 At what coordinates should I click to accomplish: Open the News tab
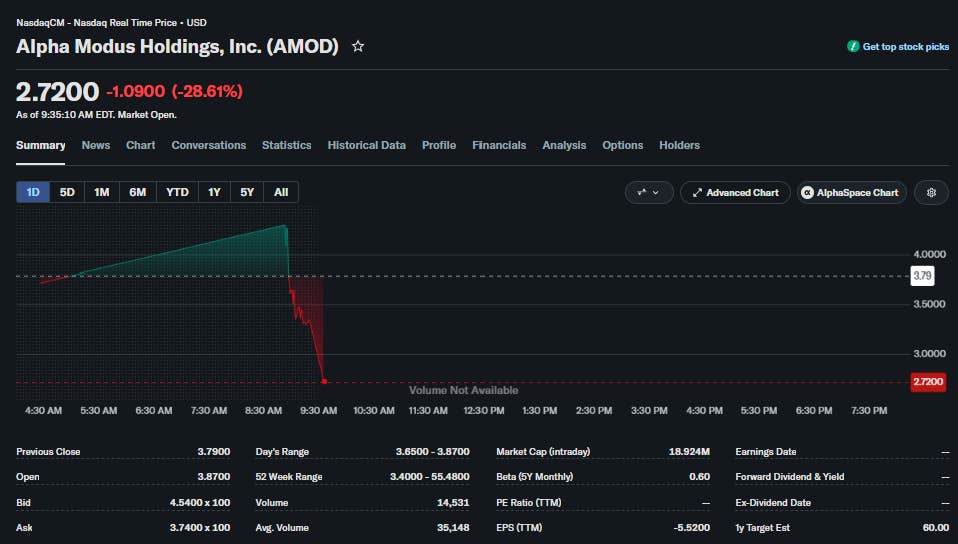(x=96, y=145)
